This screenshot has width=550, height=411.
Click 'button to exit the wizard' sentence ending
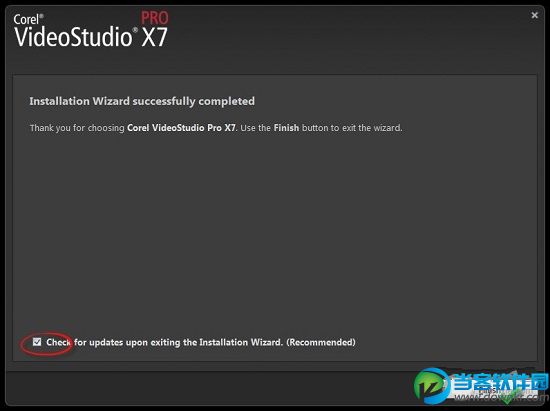coord(352,128)
